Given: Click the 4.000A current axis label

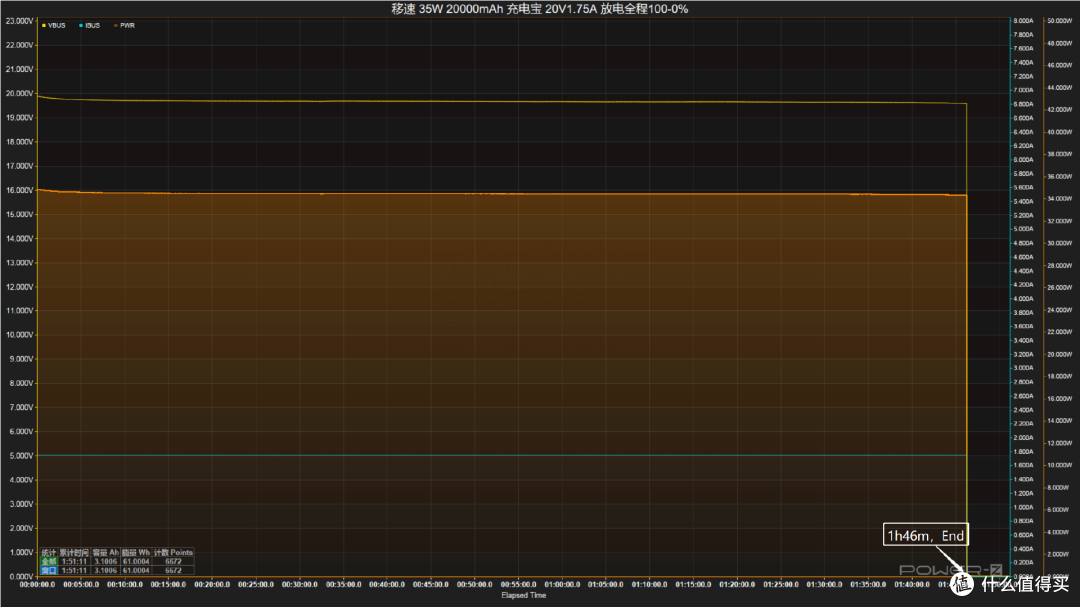Looking at the screenshot, I should click(x=1023, y=299).
